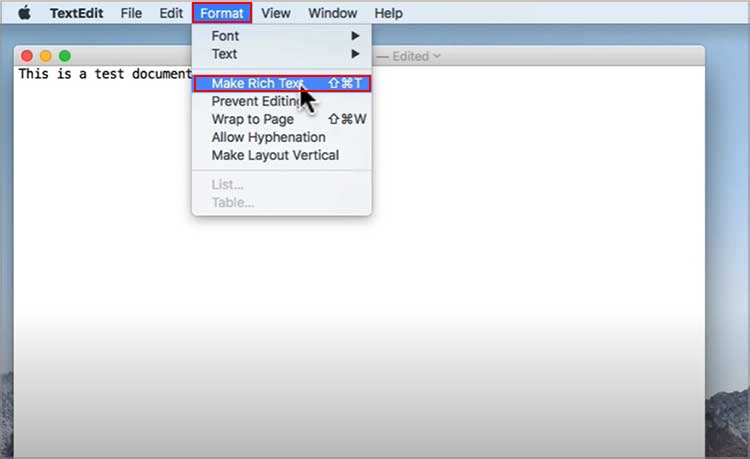Click the red close window button
Image resolution: width=750 pixels, height=459 pixels.
(x=27, y=56)
